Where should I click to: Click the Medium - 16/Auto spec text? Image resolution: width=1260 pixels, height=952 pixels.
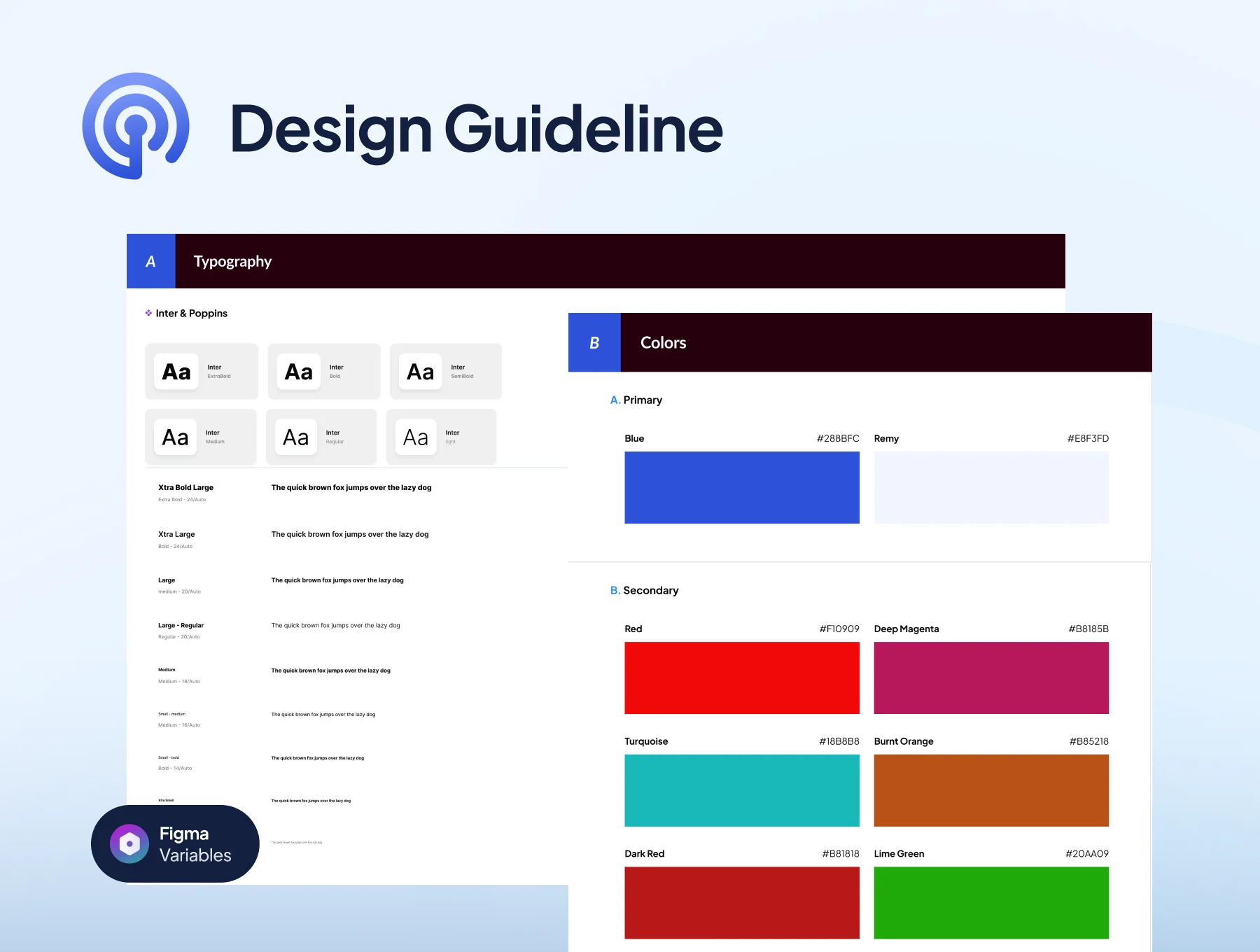(x=179, y=725)
